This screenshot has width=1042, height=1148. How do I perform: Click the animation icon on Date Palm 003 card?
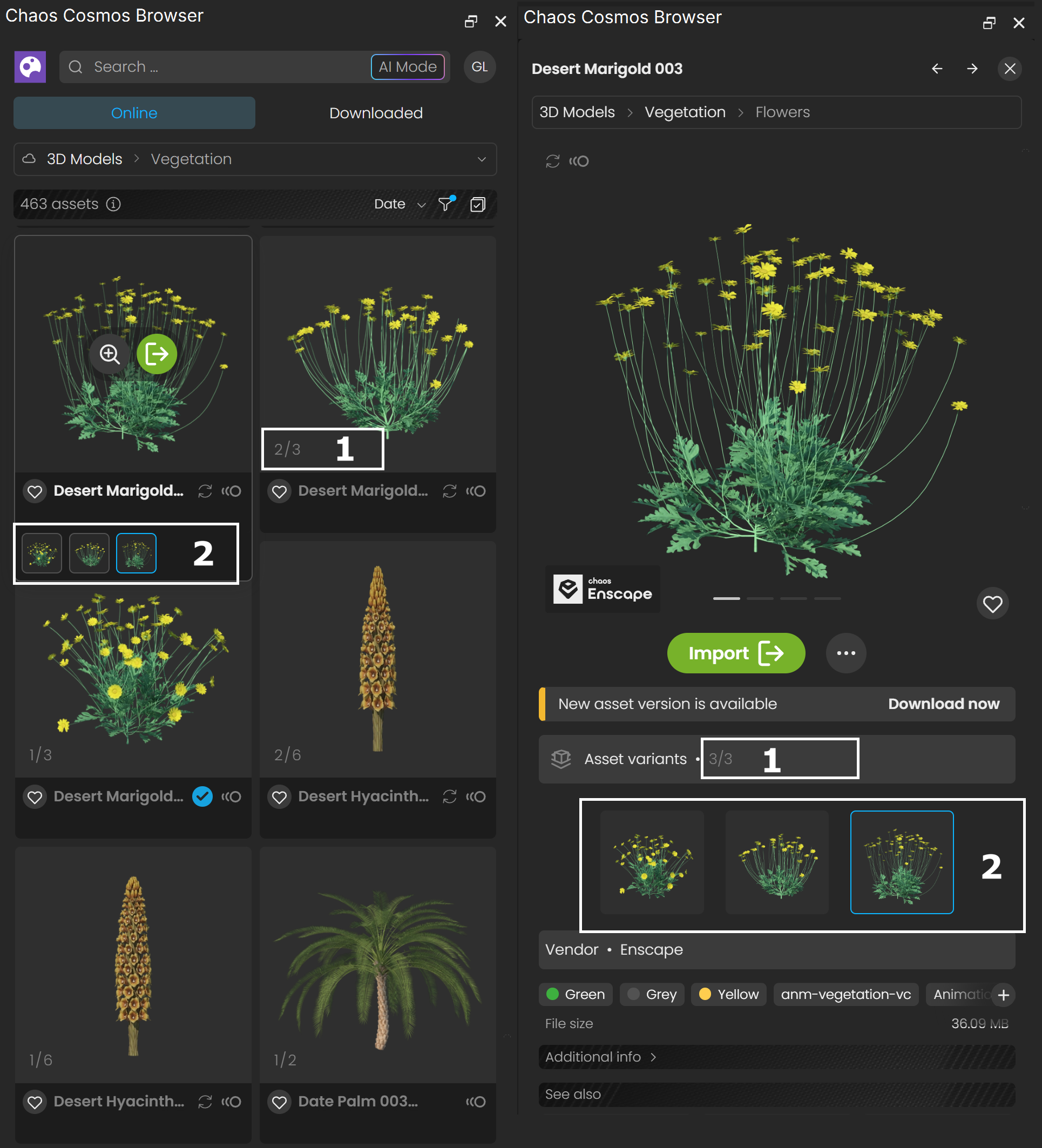pos(476,1102)
